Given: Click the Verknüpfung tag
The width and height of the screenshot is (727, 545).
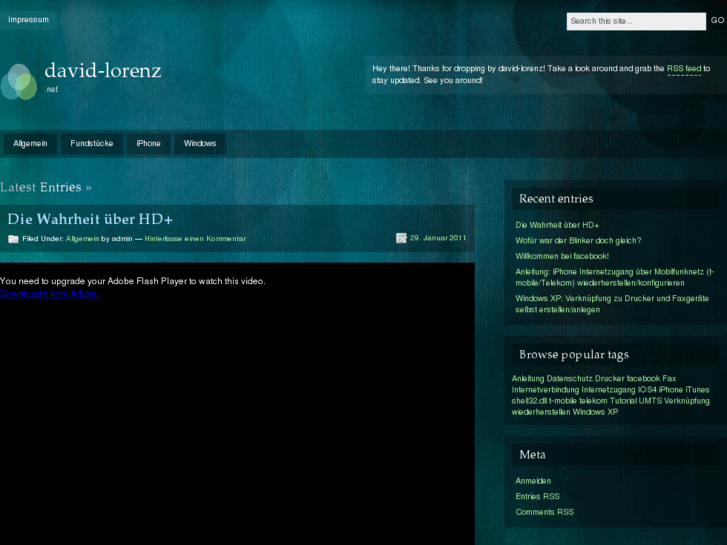Looking at the screenshot, I should pos(687,401).
